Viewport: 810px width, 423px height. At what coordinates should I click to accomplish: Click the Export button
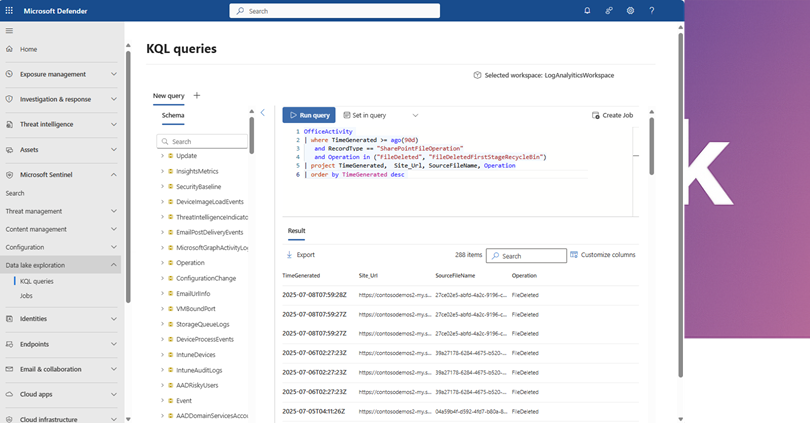[x=300, y=255]
